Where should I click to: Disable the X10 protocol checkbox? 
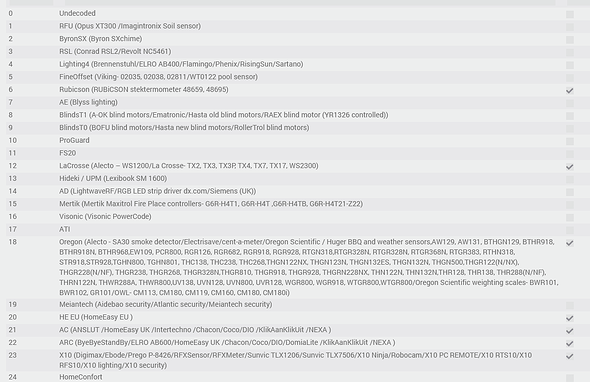[570, 356]
